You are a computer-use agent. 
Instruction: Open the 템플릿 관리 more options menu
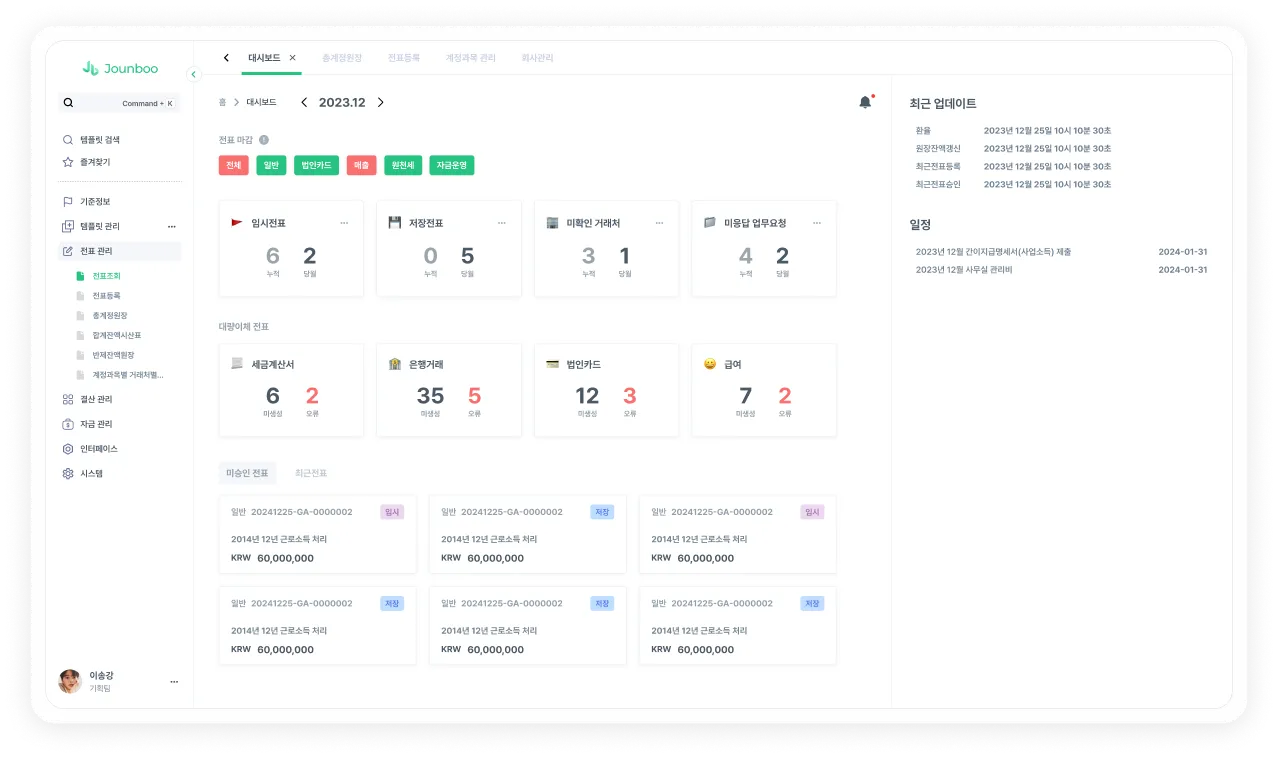[x=171, y=226]
